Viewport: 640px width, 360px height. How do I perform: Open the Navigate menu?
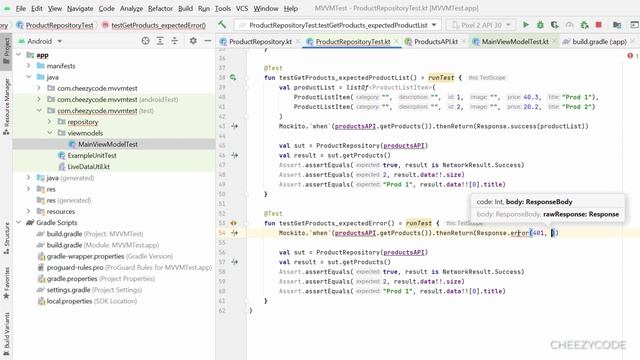(x=80, y=8)
